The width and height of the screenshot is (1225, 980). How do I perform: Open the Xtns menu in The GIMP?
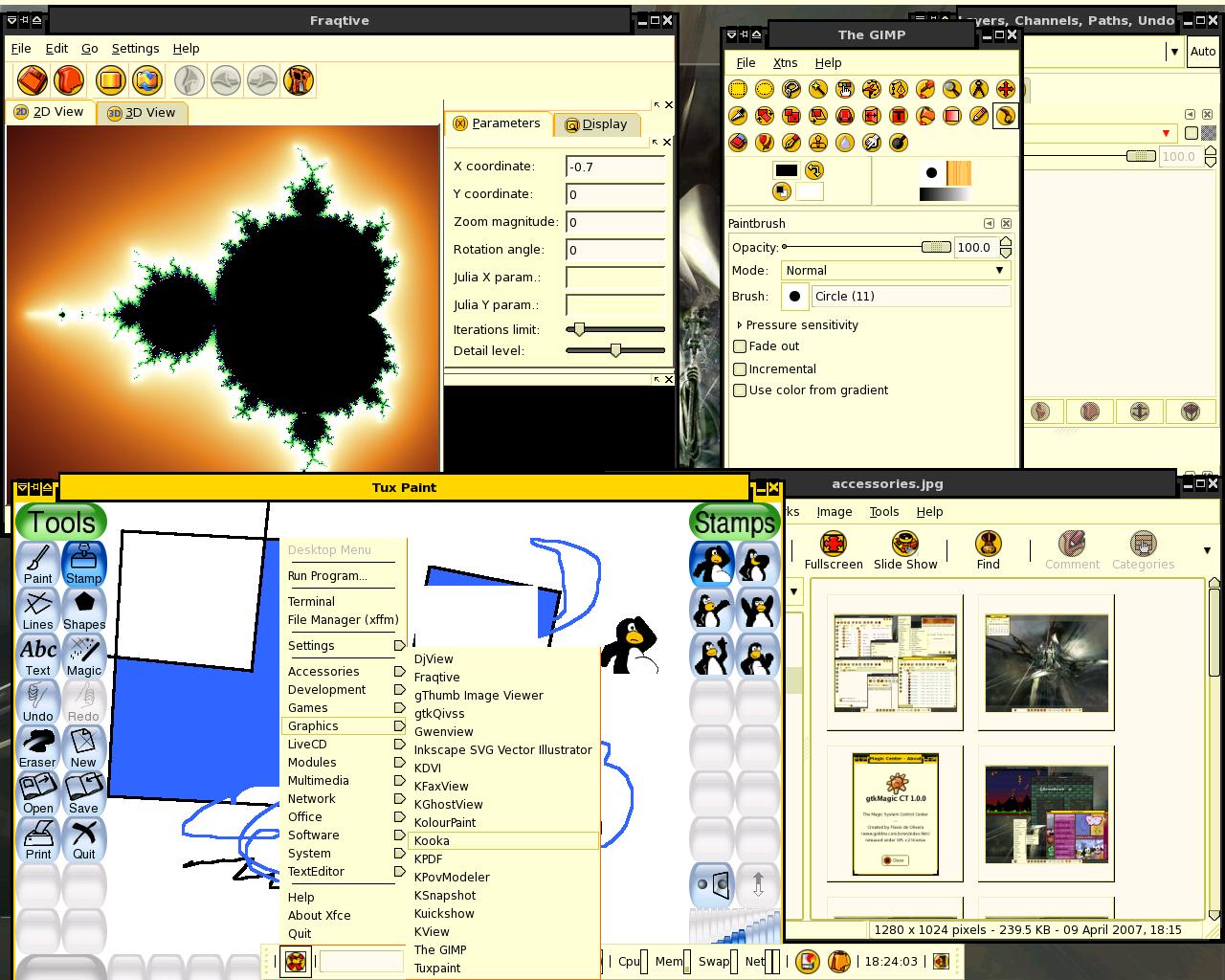click(x=785, y=62)
